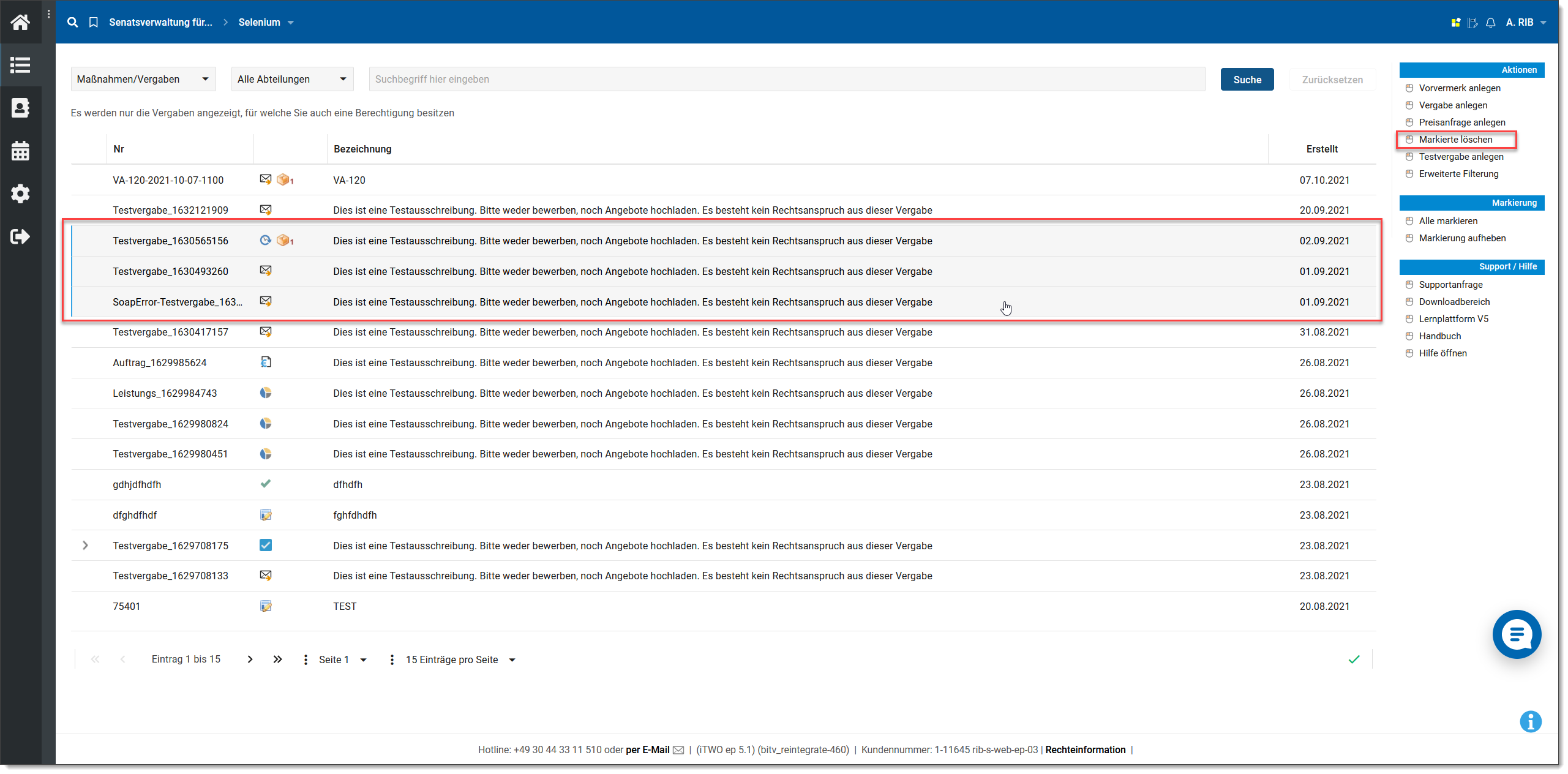Open Handbuch link
Screen dimensions: 1568x774
(x=1439, y=336)
